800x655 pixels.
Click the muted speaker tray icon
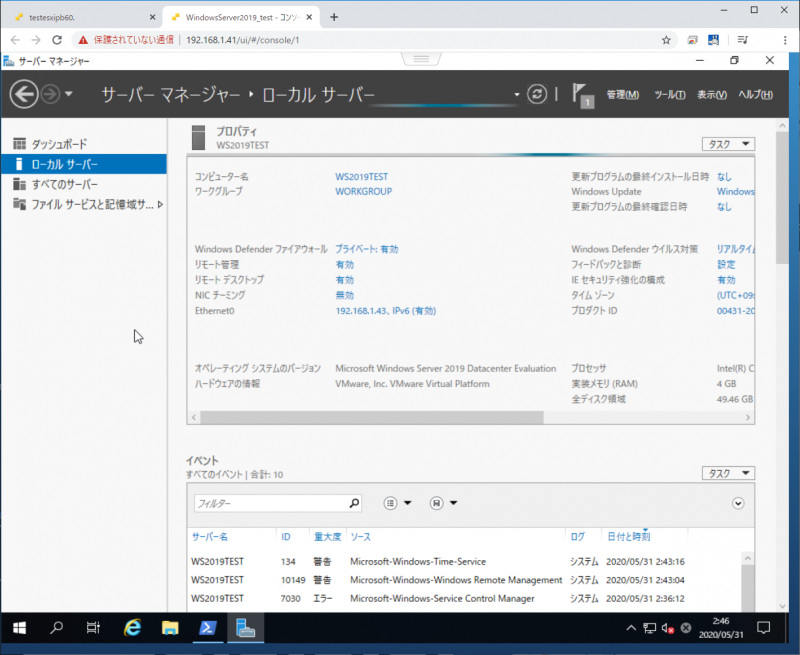pyautogui.click(x=668, y=628)
